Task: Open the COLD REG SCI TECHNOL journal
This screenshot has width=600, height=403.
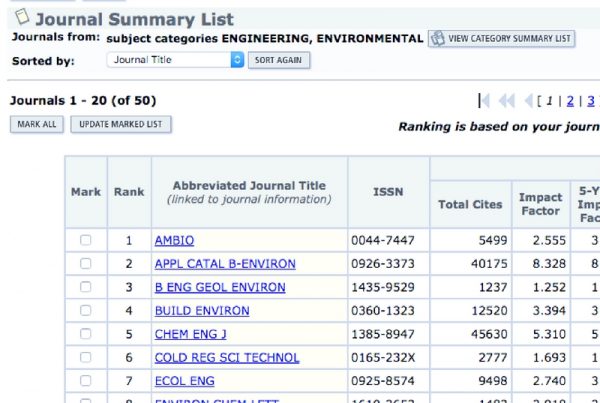Action: coord(226,358)
